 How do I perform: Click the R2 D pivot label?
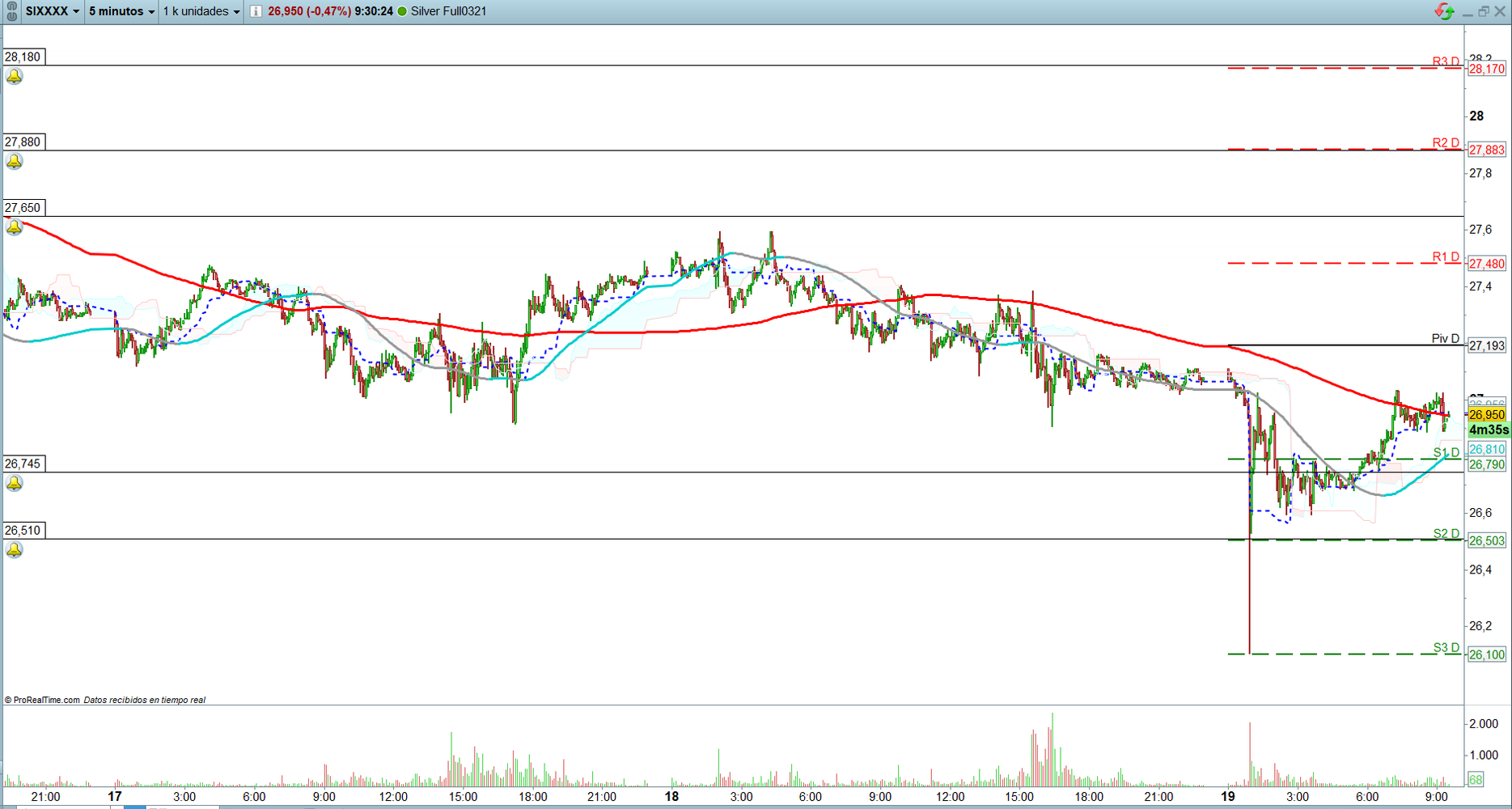click(x=1446, y=143)
